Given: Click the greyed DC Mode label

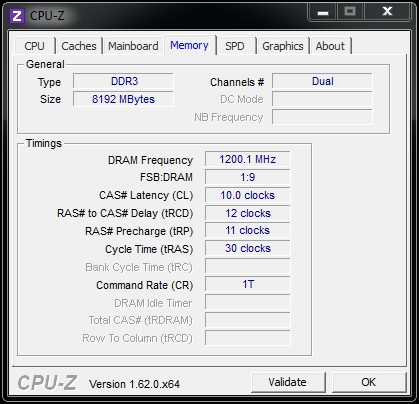Looking at the screenshot, I should [242, 99].
